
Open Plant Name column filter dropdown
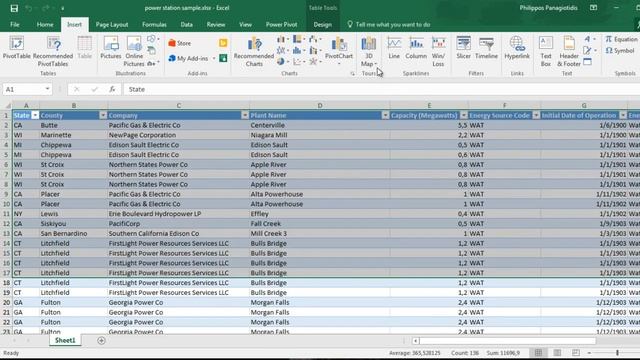tap(385, 116)
